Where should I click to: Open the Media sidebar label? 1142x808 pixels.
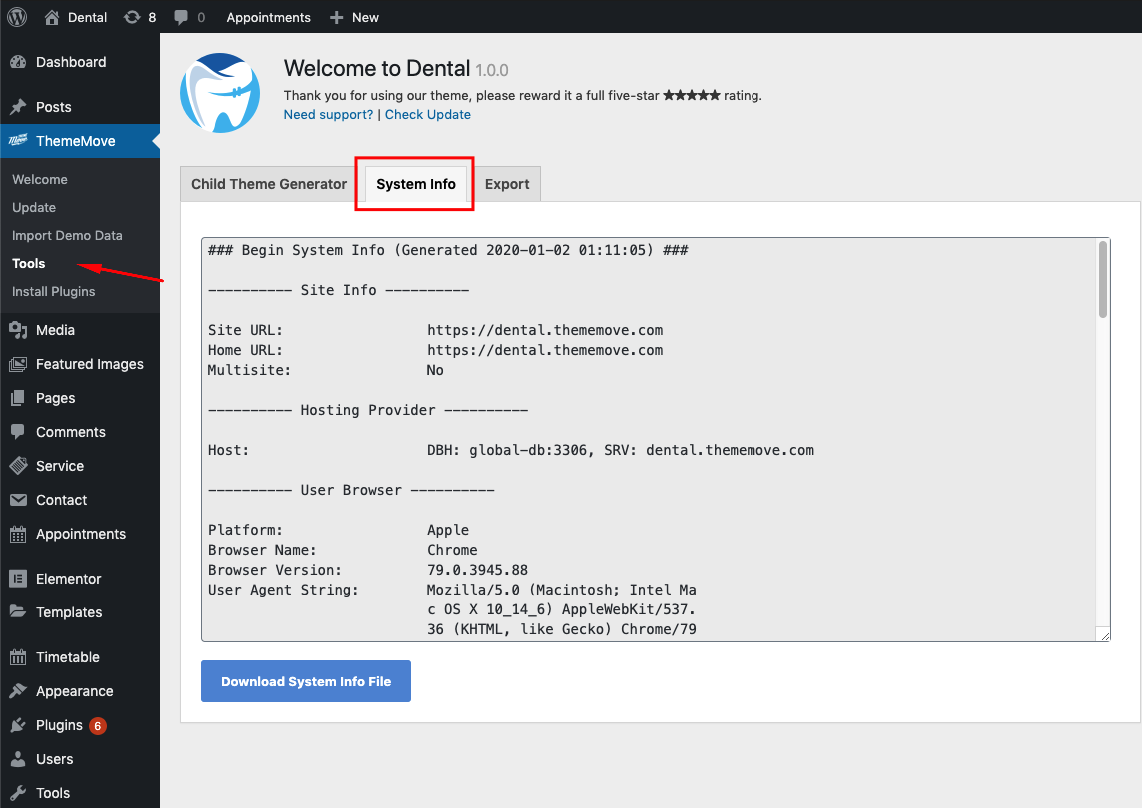[x=55, y=330]
